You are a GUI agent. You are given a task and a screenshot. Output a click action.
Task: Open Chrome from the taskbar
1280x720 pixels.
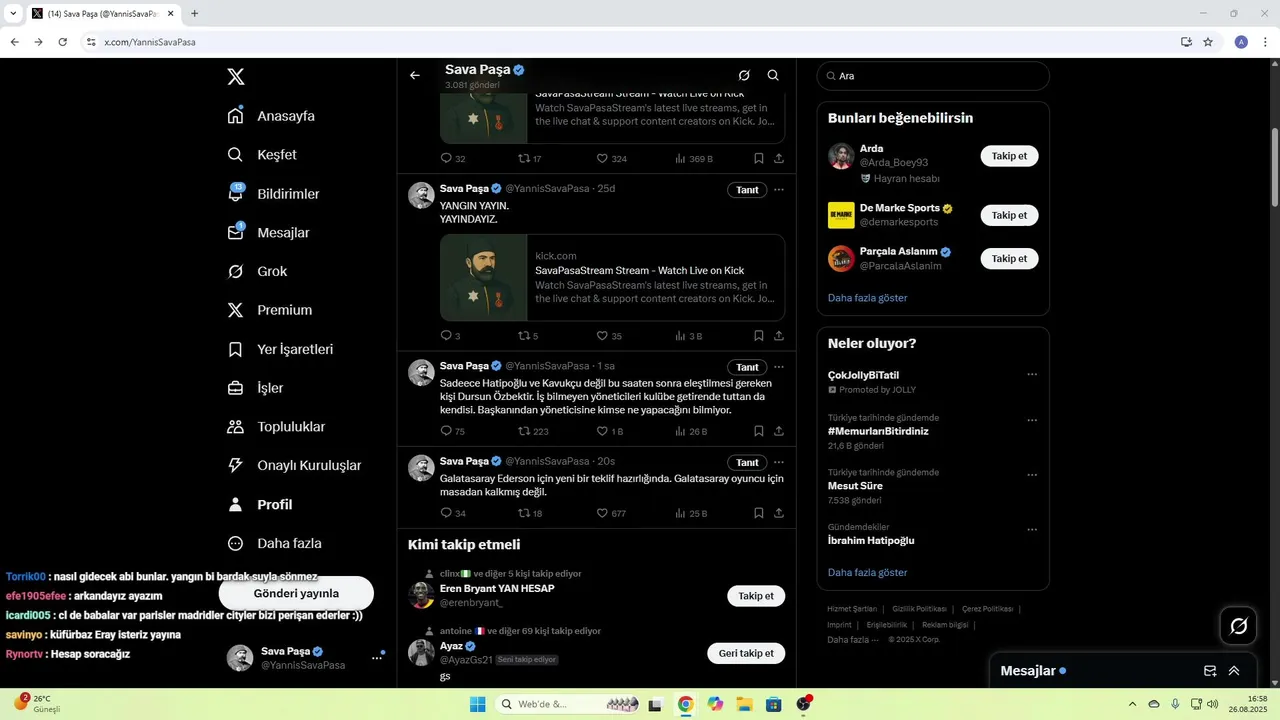685,704
